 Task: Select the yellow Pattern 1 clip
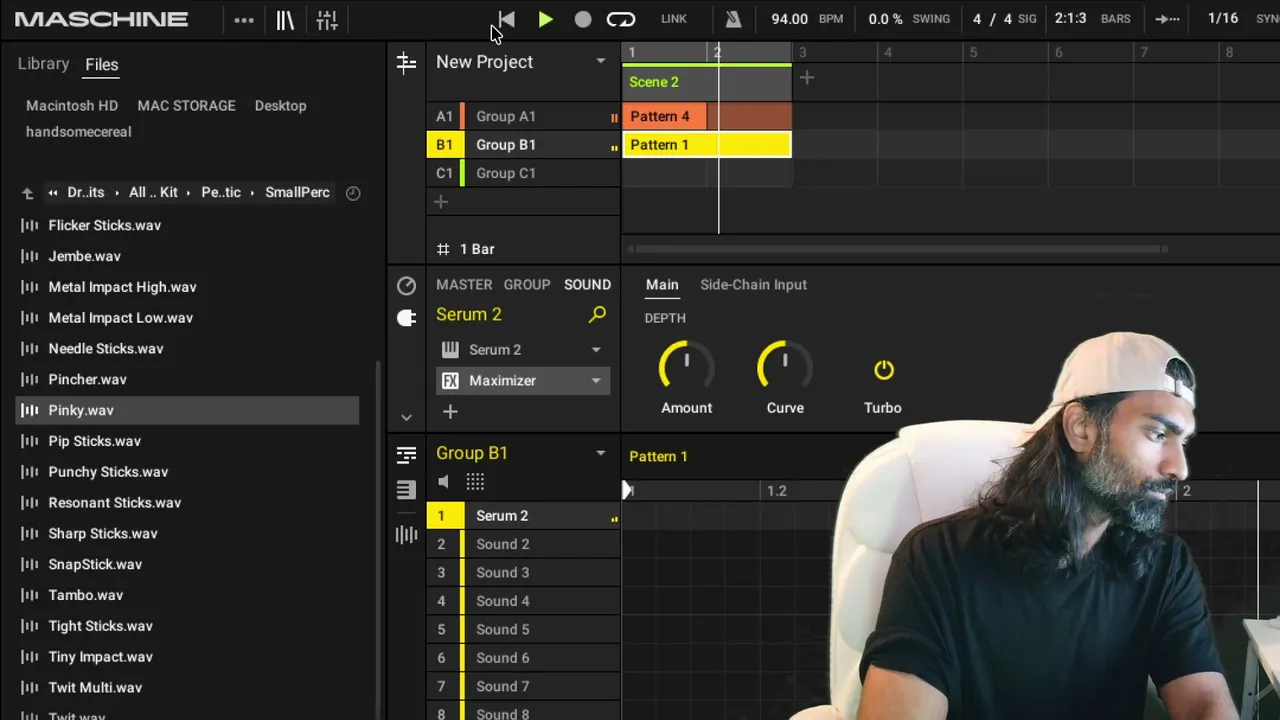point(707,145)
